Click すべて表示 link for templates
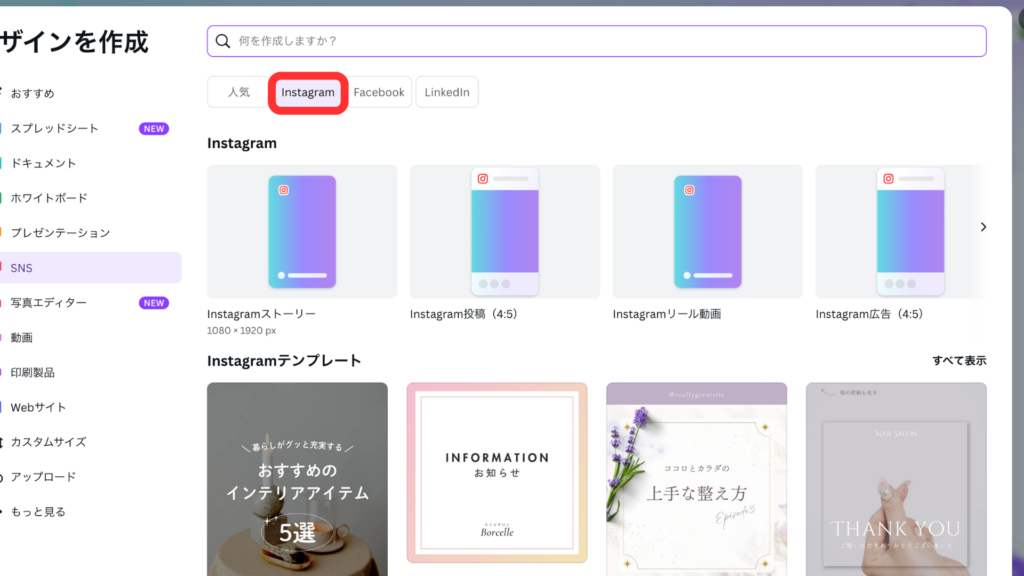1024x576 pixels. [959, 361]
